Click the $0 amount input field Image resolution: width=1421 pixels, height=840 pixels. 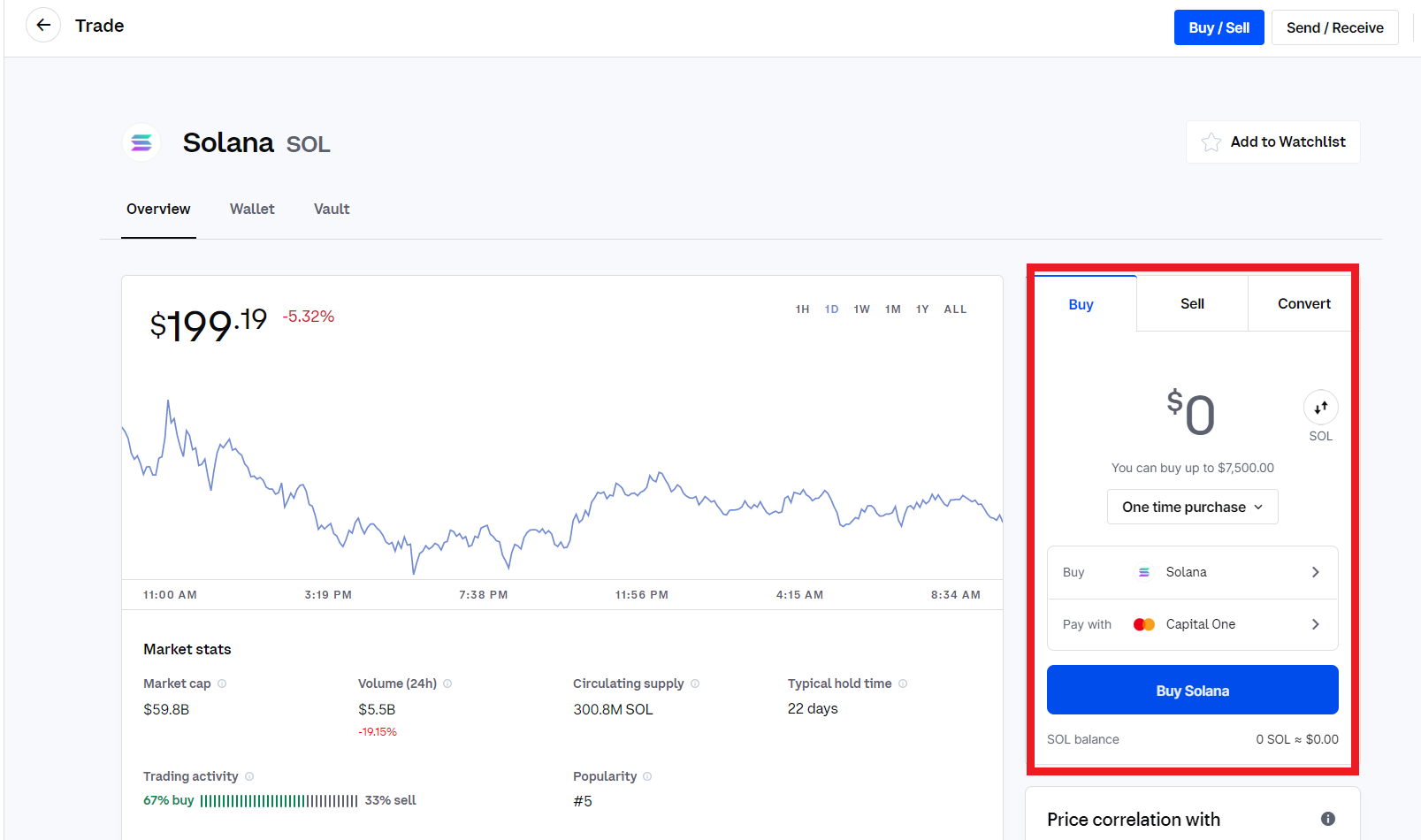click(1191, 413)
